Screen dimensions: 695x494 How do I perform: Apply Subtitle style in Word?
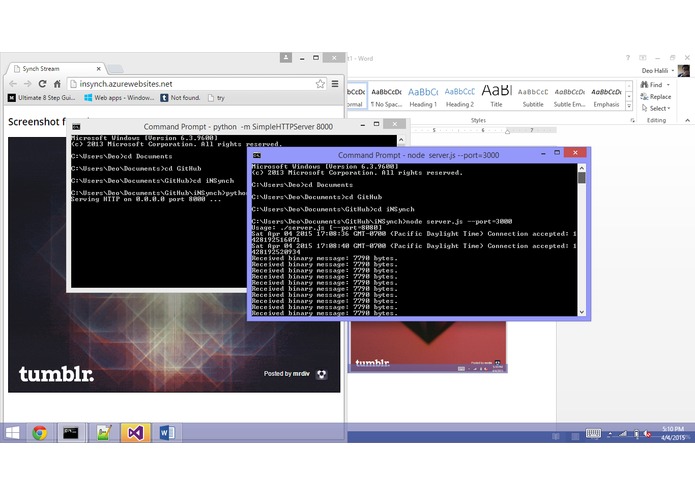tap(533, 97)
